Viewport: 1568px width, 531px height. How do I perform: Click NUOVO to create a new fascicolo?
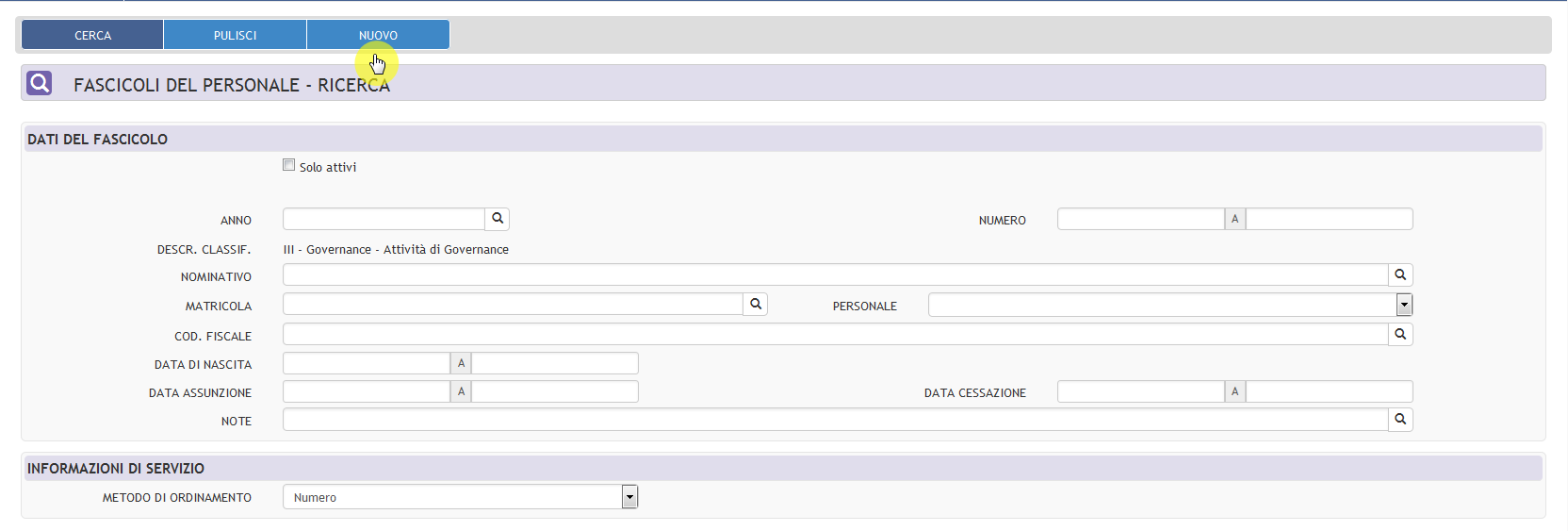[378, 35]
